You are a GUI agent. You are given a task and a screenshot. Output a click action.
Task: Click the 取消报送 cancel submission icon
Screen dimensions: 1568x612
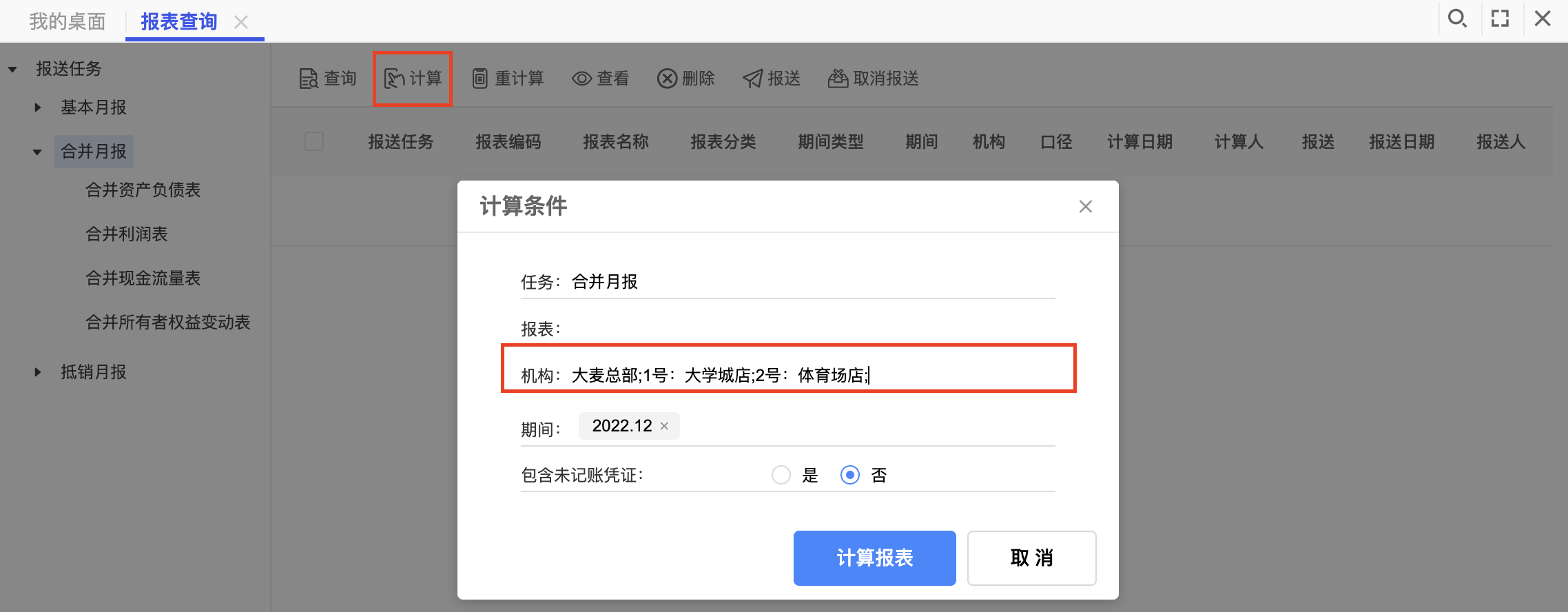click(838, 79)
